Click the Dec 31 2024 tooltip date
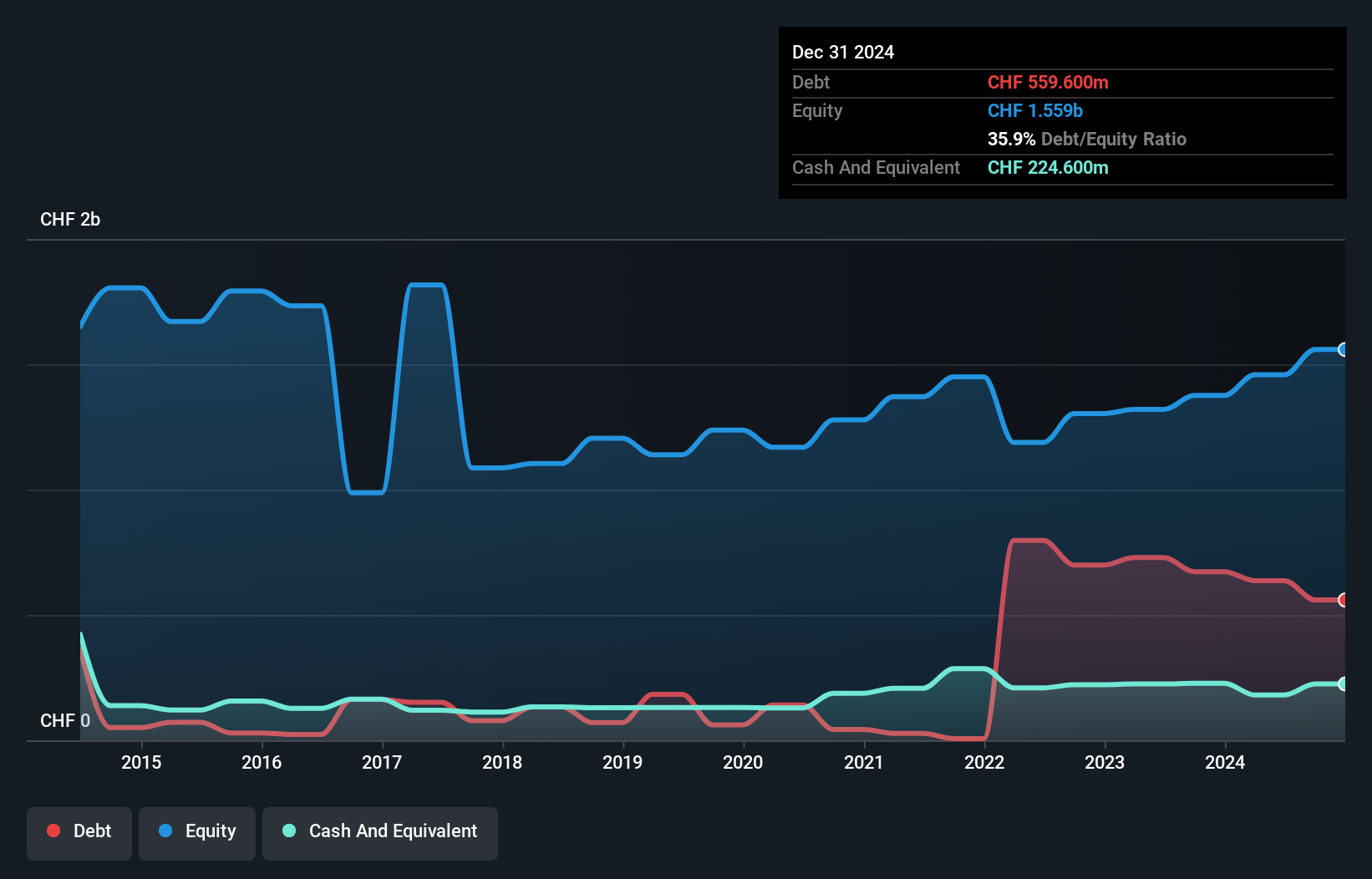The width and height of the screenshot is (1372, 879). 843,52
